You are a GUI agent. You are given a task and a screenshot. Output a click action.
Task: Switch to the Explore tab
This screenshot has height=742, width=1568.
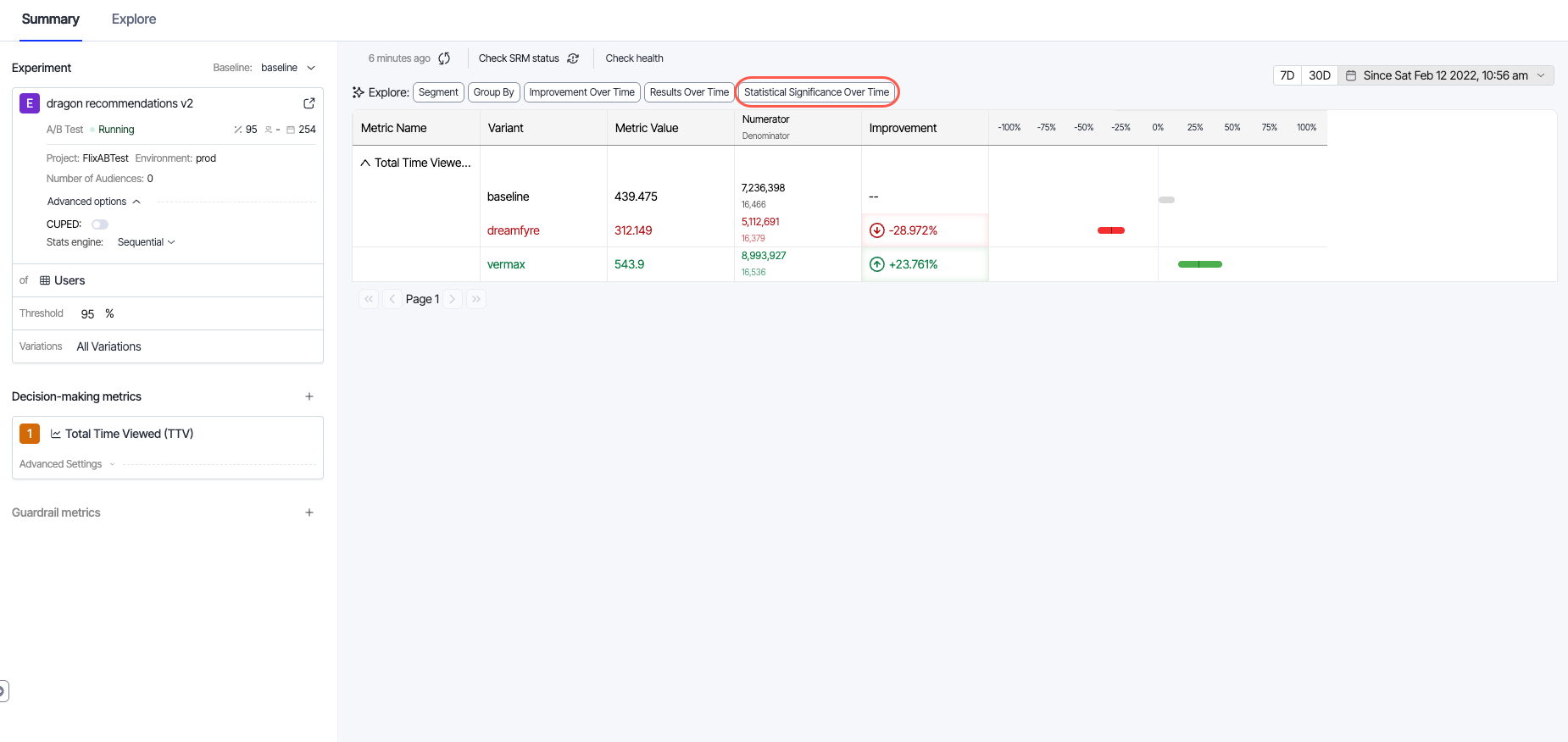pyautogui.click(x=134, y=19)
